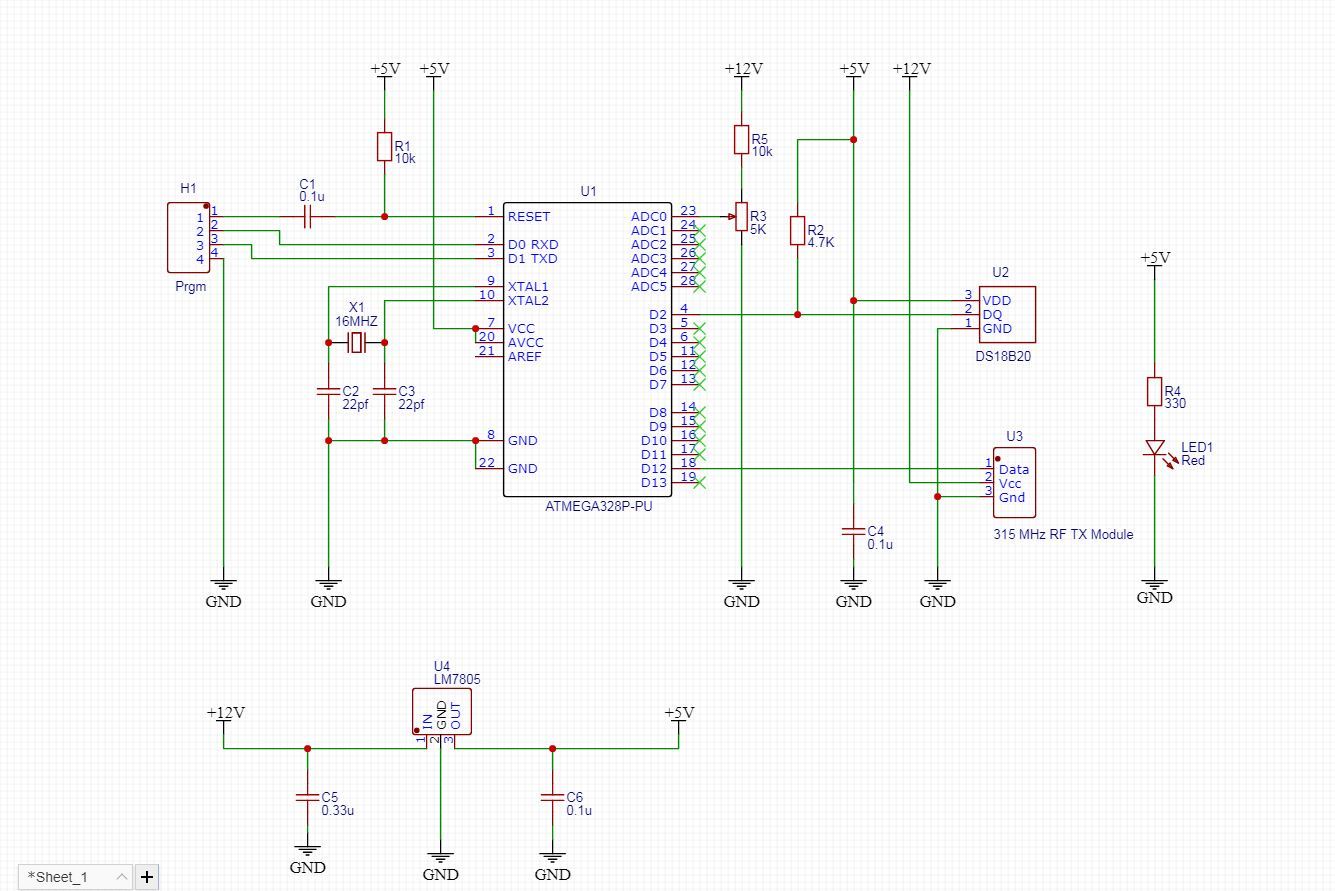Select the 315 MHz RF TX Module U3

1014,482
